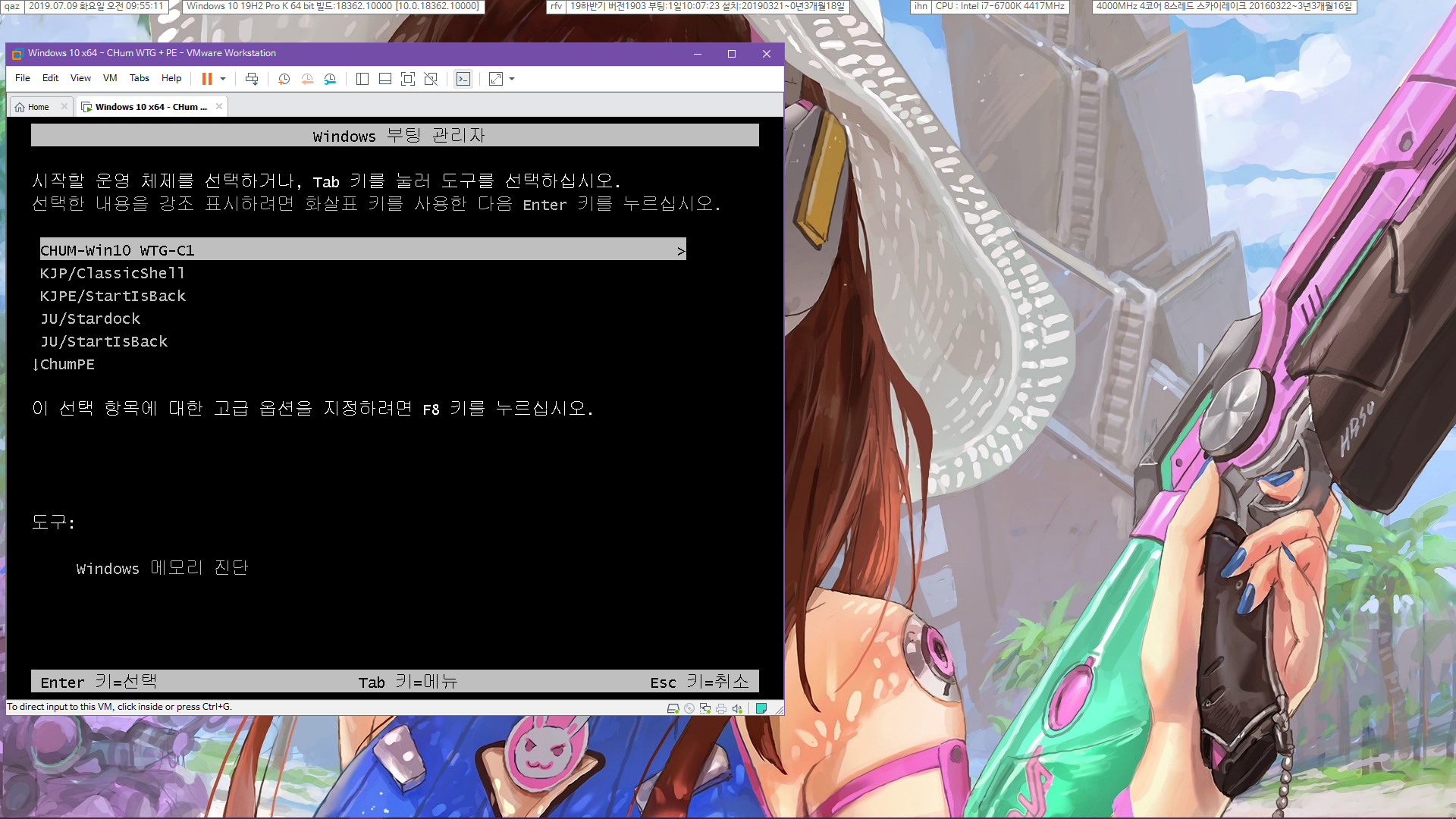Viewport: 1456px width, 819px height.
Task: Minimize the VMware Workstation window
Action: pyautogui.click(x=698, y=53)
